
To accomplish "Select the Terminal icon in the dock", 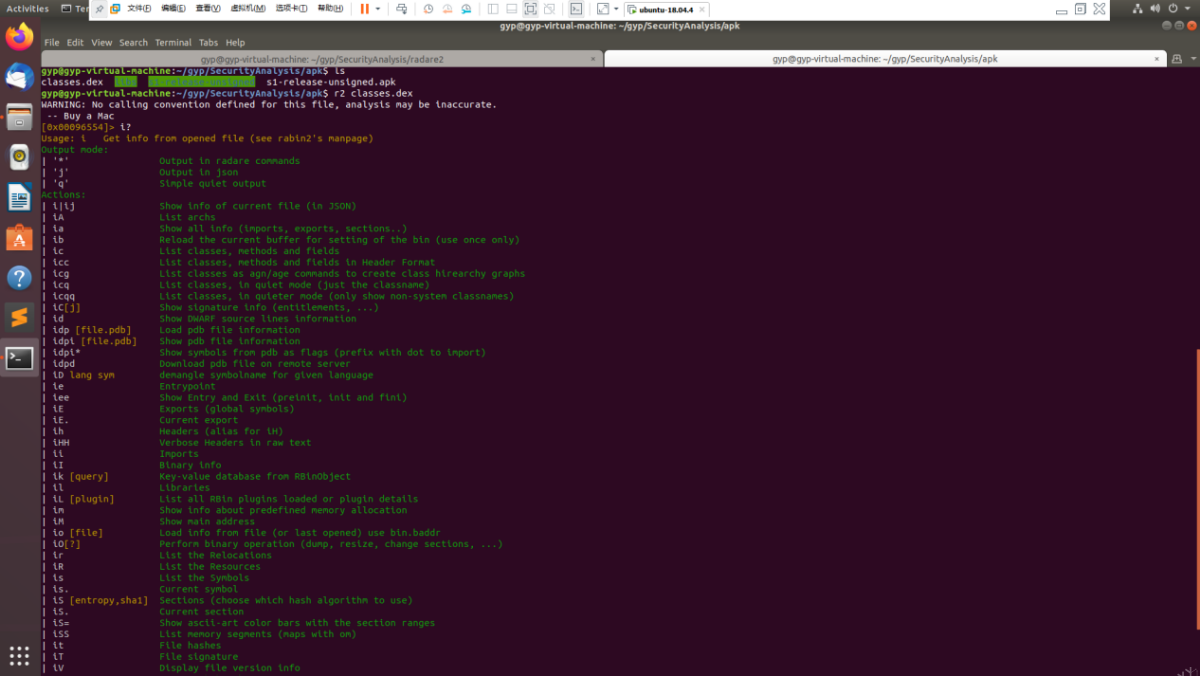I will point(19,357).
